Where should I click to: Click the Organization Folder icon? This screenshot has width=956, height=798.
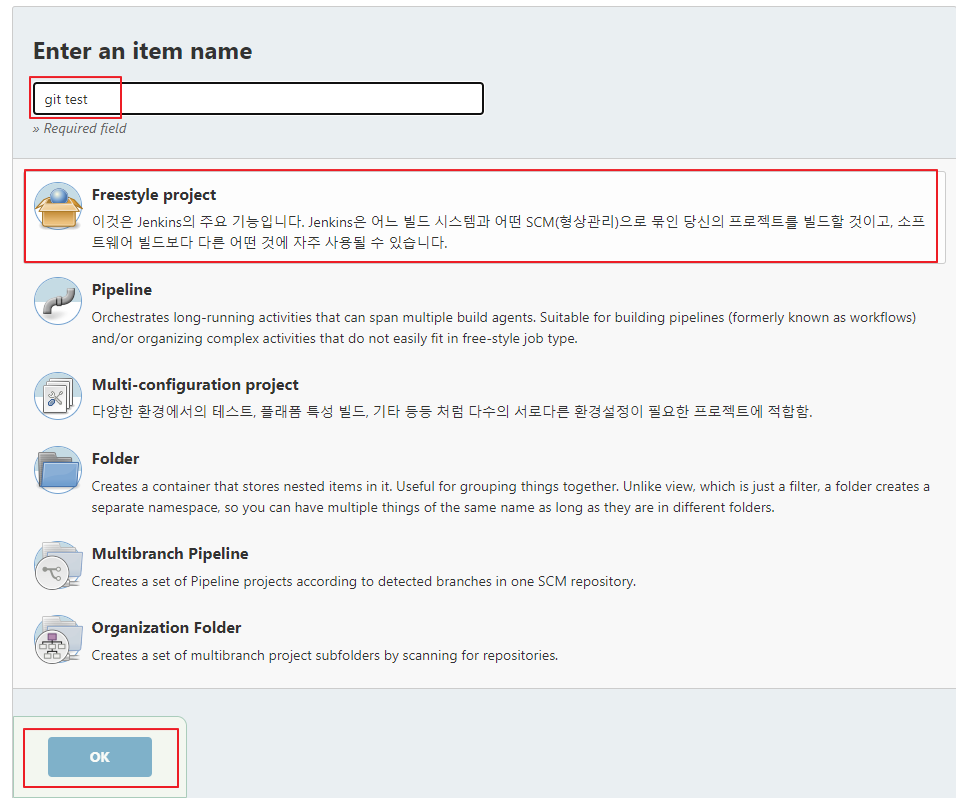[x=58, y=639]
